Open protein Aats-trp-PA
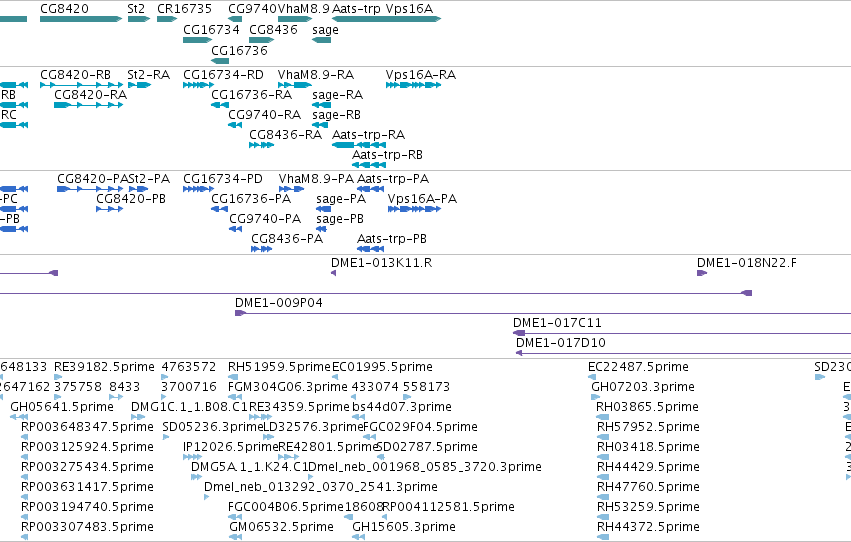Screen dimensions: 851x542 (x=371, y=189)
